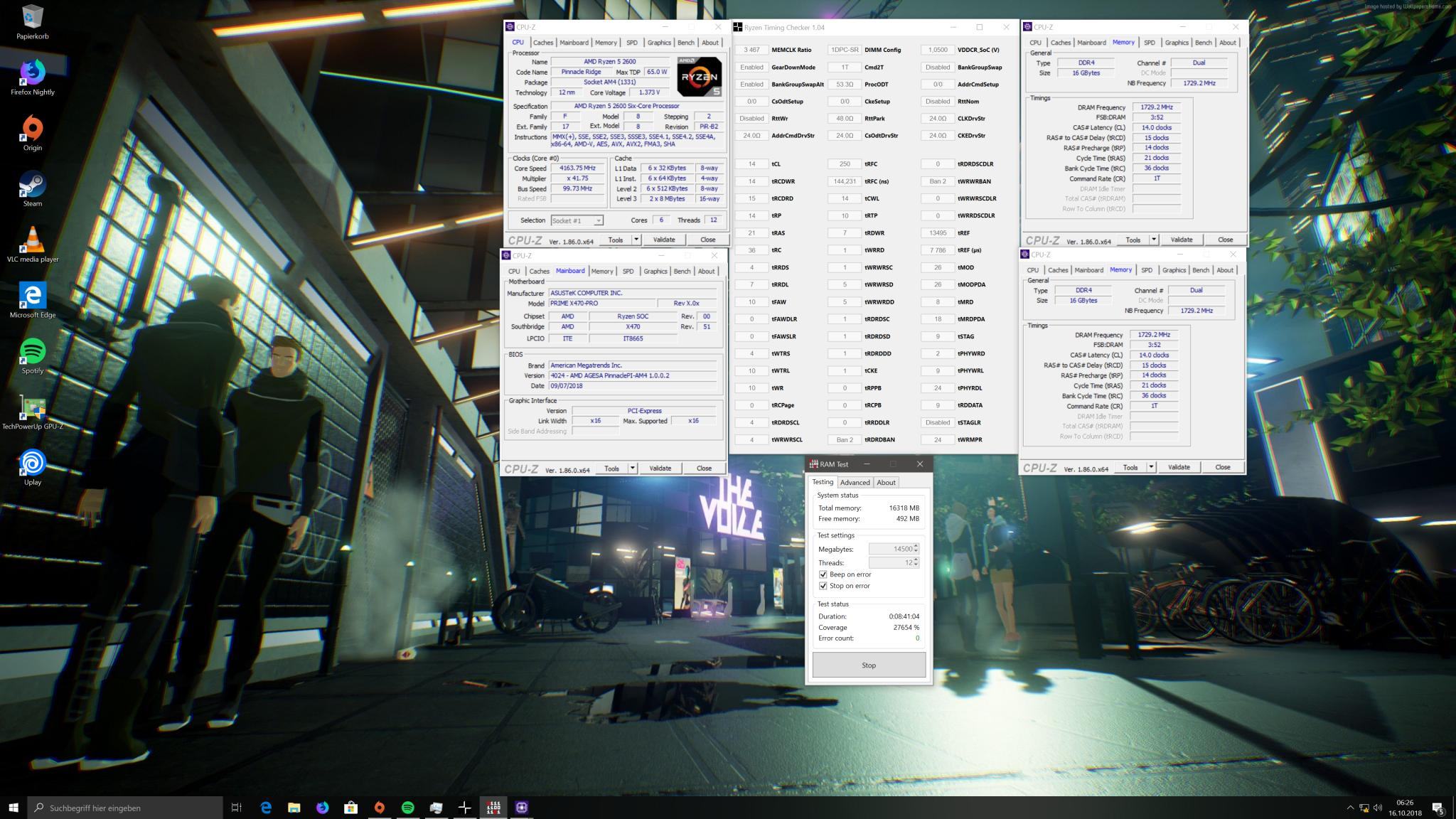1456x819 pixels.
Task: Open the Tools dropdown arrow in the CPU window
Action: (x=636, y=240)
